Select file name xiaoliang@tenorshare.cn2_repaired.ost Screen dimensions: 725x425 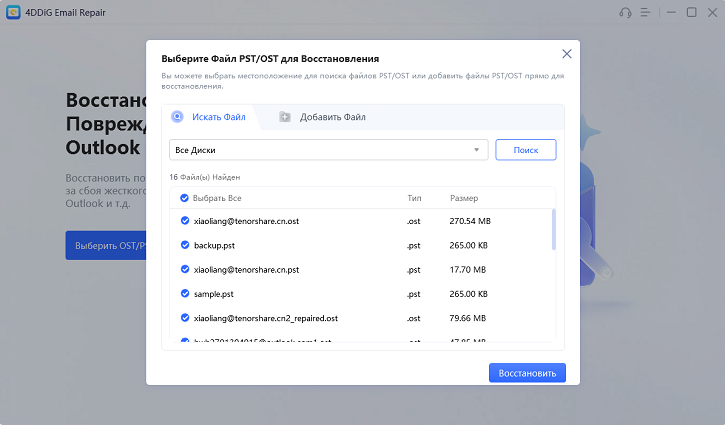coord(266,318)
